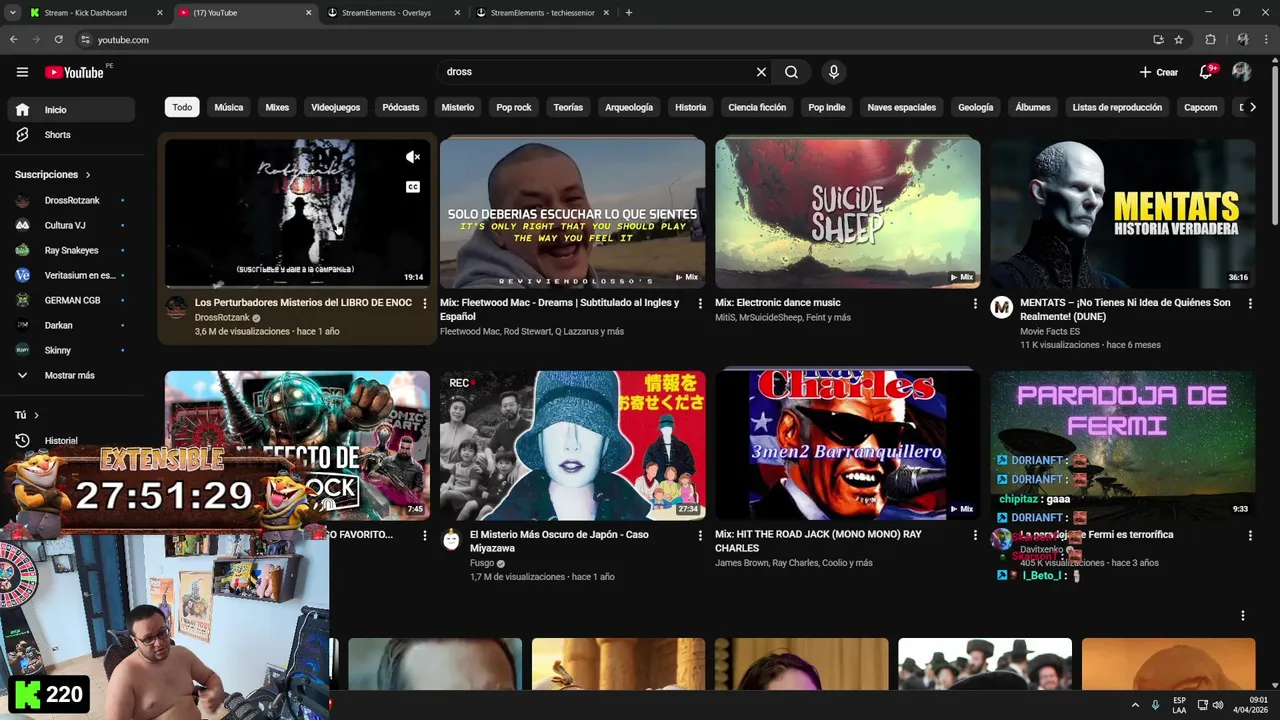Click the address bar youtube.com
This screenshot has height=720, width=1280.
click(x=610, y=40)
